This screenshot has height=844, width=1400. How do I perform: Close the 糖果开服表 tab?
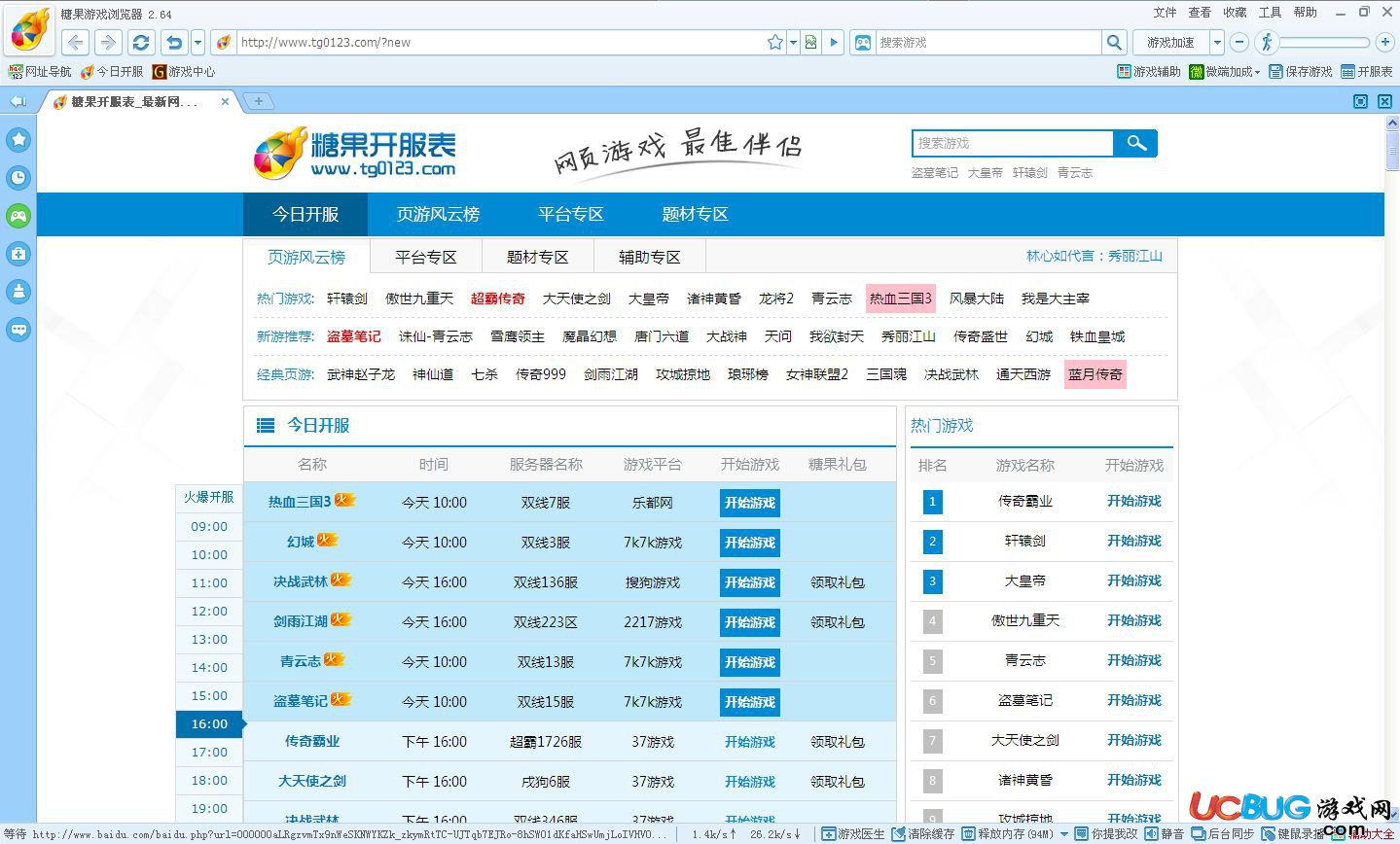(226, 101)
